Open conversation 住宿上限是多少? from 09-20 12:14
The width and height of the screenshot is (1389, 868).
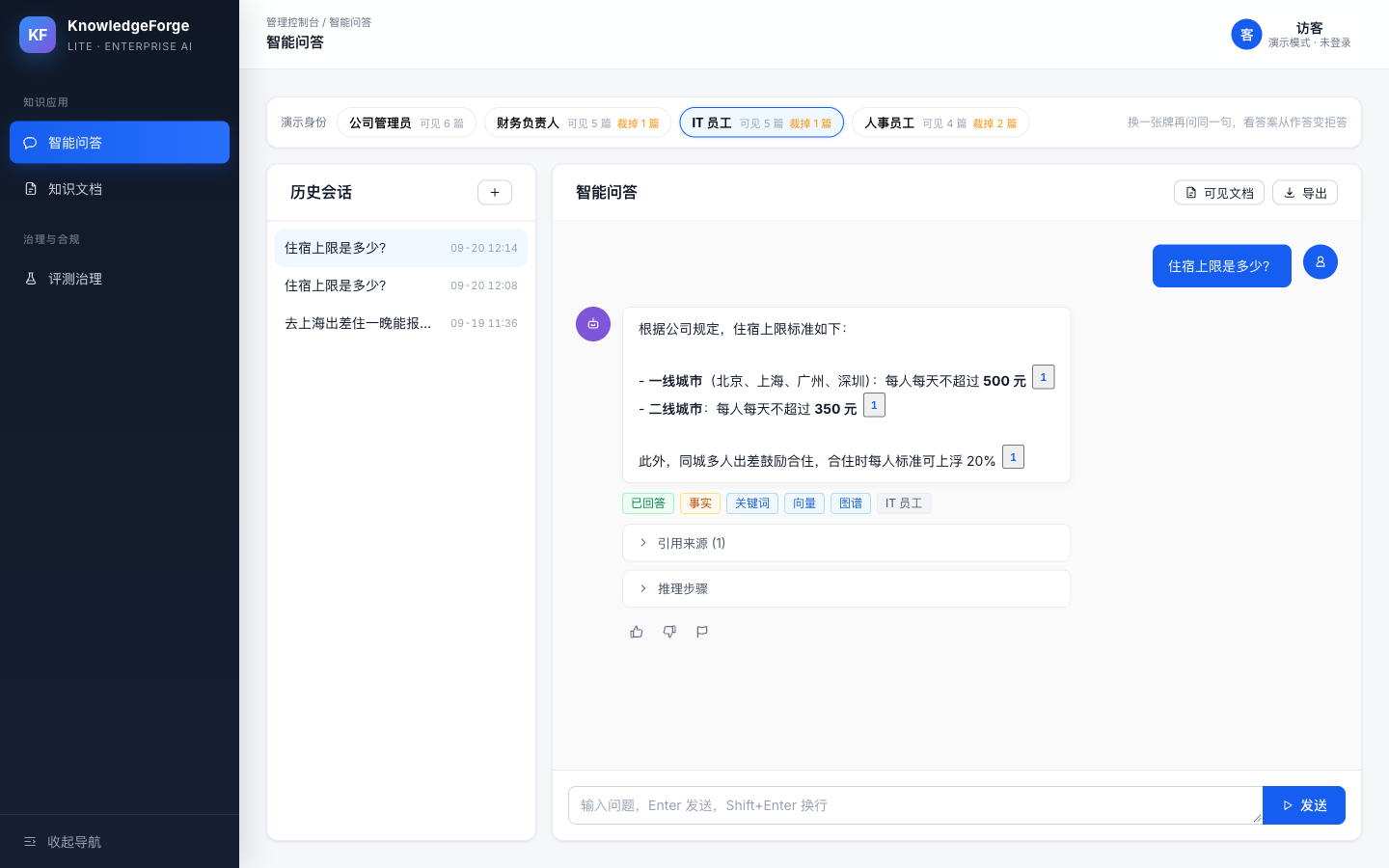[401, 248]
